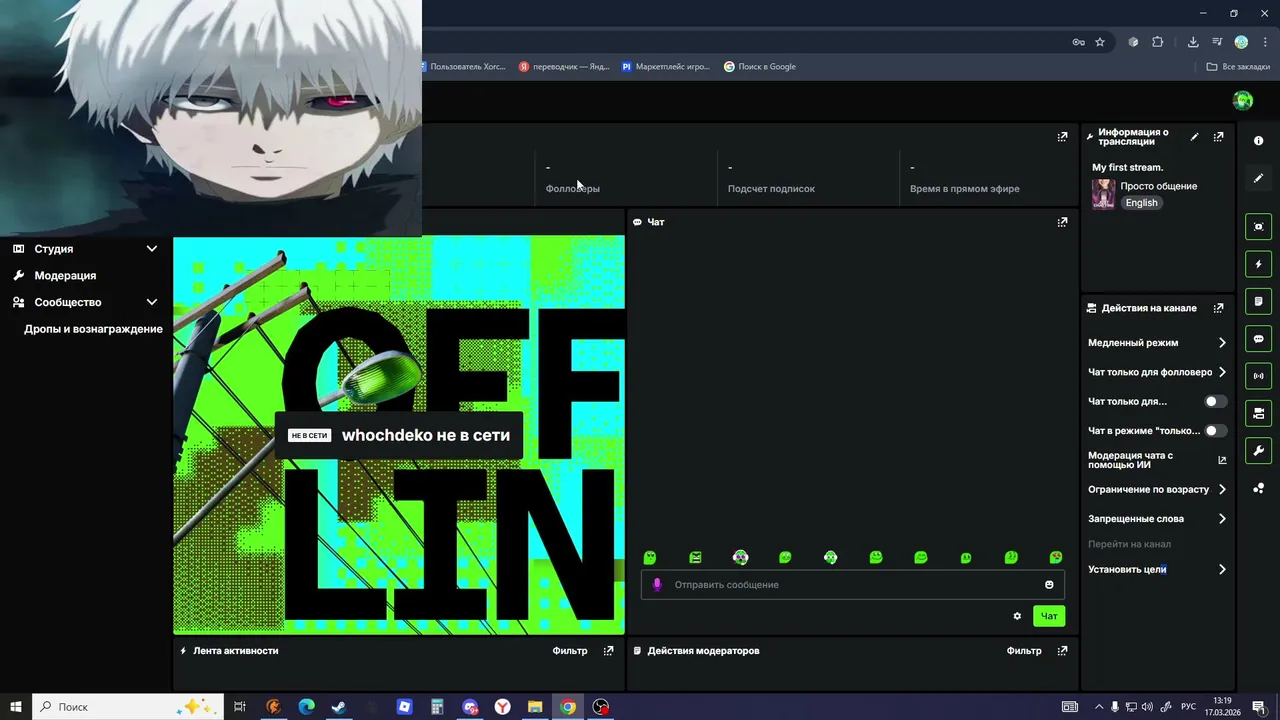Screen dimensions: 1280x720
Task: Pop out the Чат panel
Action: (1062, 222)
